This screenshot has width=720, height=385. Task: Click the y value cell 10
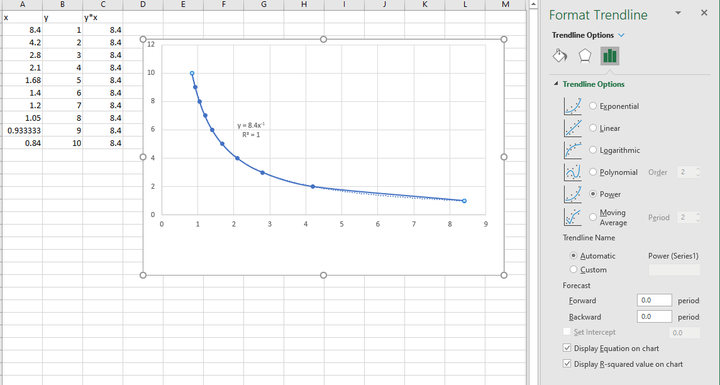(62, 143)
